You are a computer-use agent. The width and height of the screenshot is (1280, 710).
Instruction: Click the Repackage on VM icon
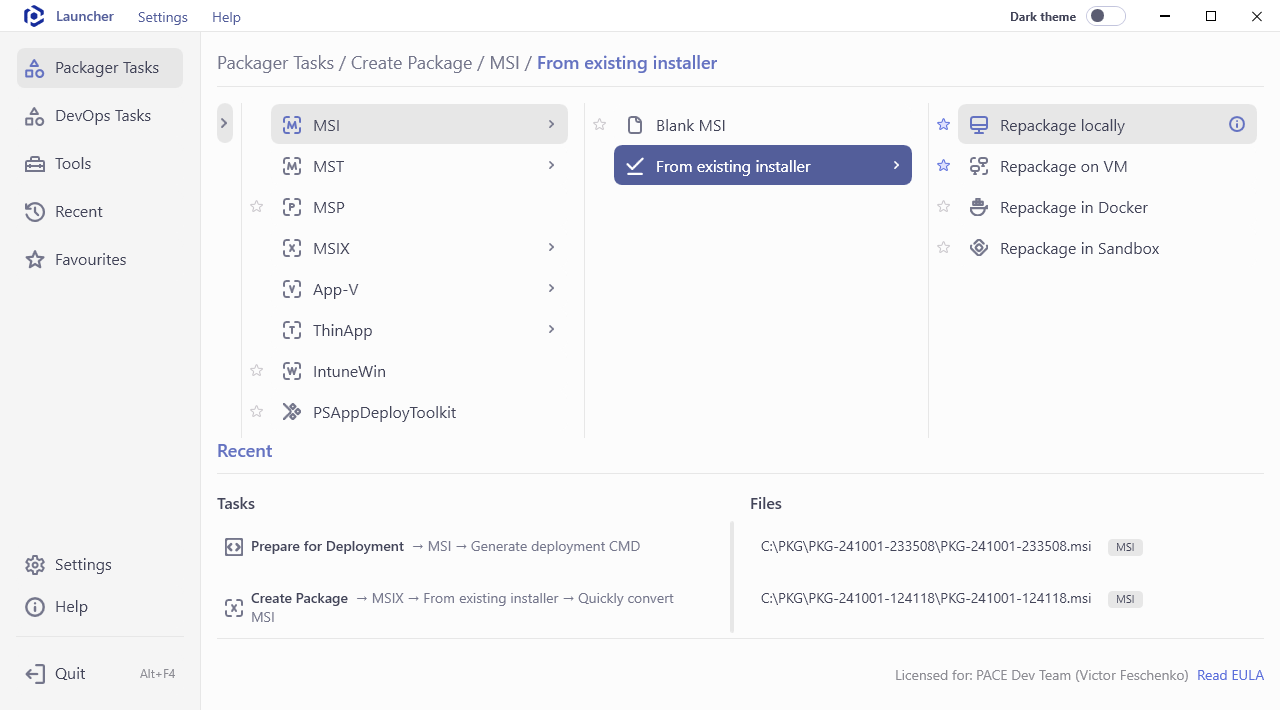point(979,166)
